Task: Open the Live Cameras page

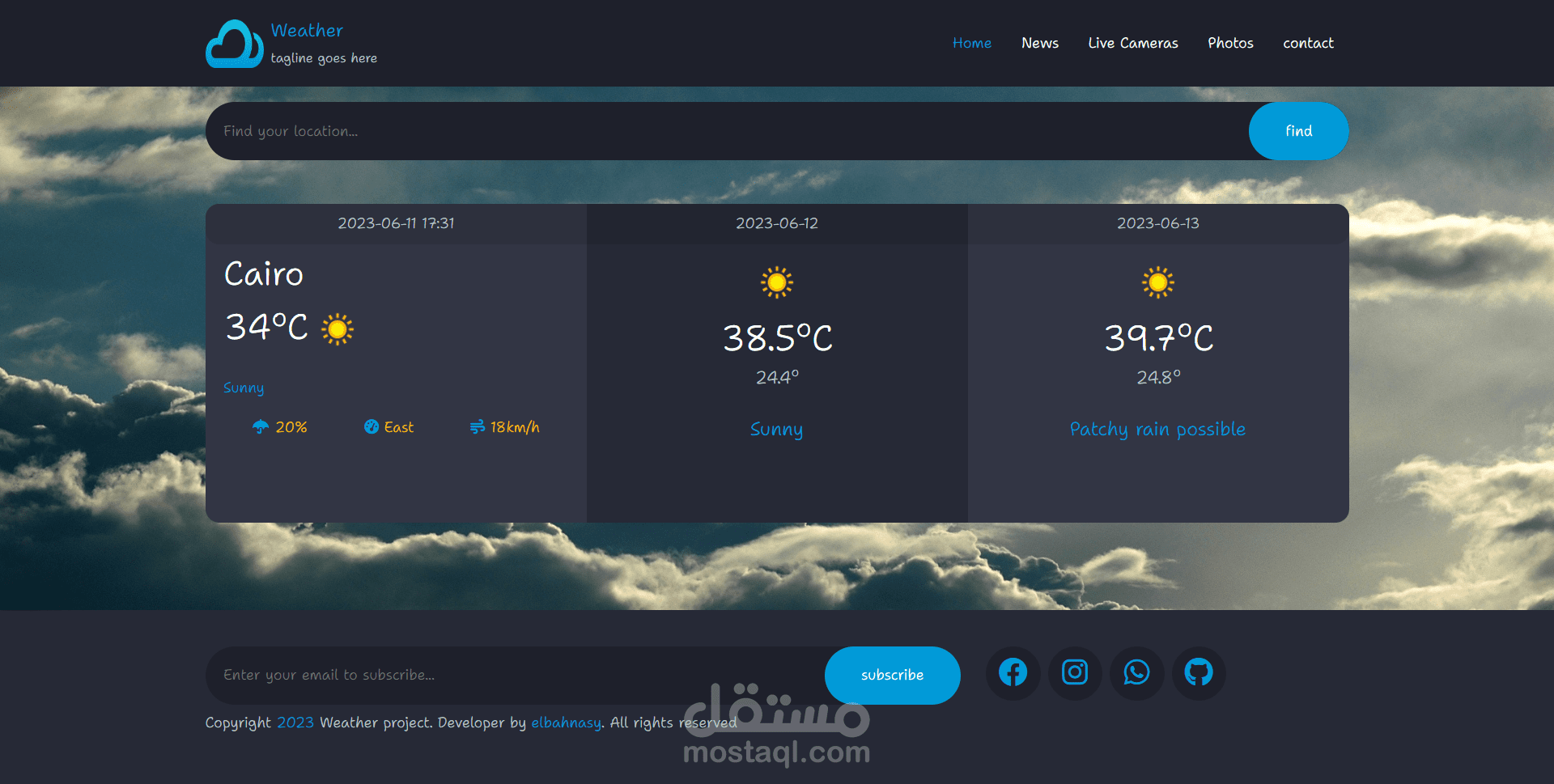Action: tap(1133, 43)
